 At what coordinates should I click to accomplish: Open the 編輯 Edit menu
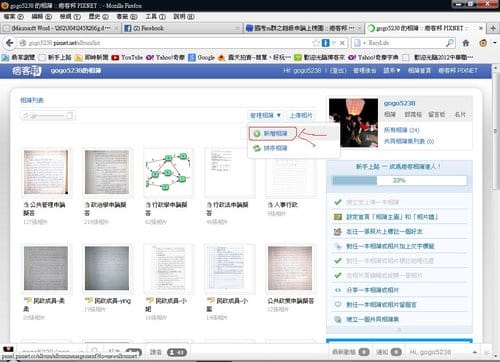[x=41, y=16]
